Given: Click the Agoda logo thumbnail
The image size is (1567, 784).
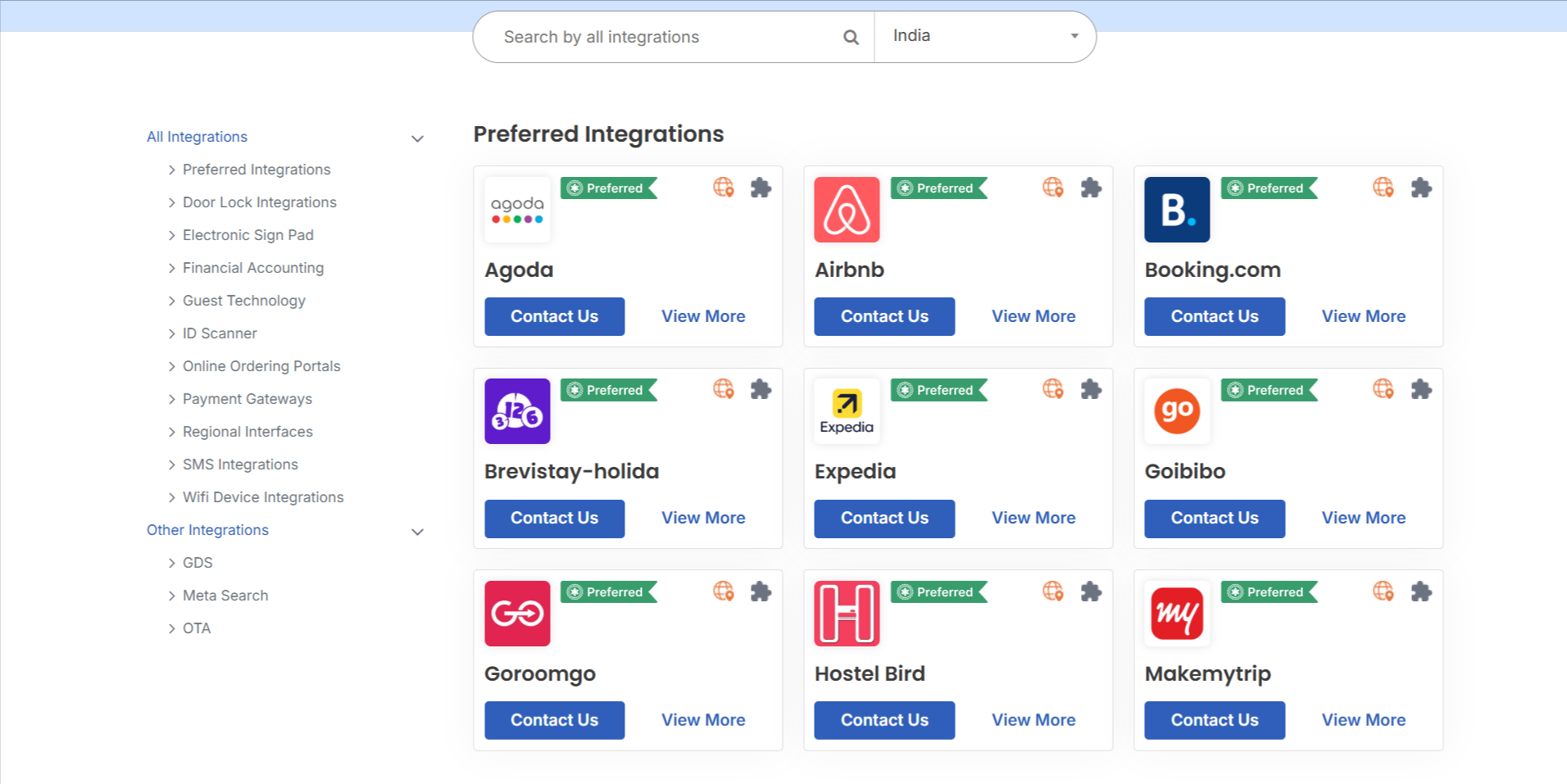Looking at the screenshot, I should (x=517, y=210).
